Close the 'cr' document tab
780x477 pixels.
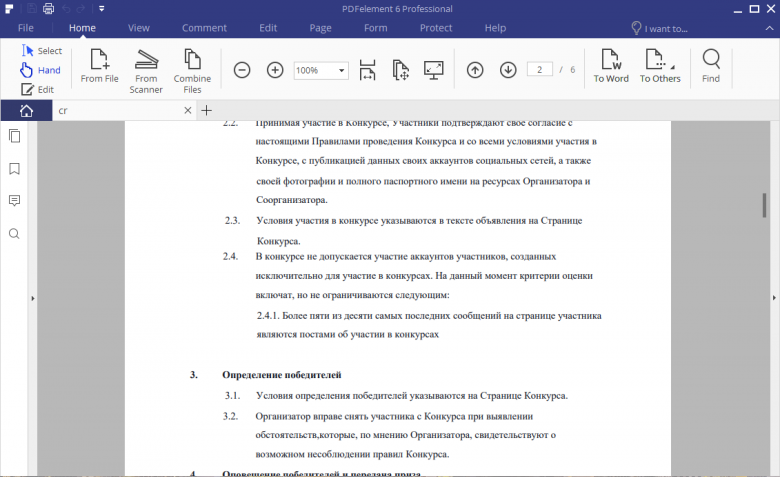tap(188, 110)
